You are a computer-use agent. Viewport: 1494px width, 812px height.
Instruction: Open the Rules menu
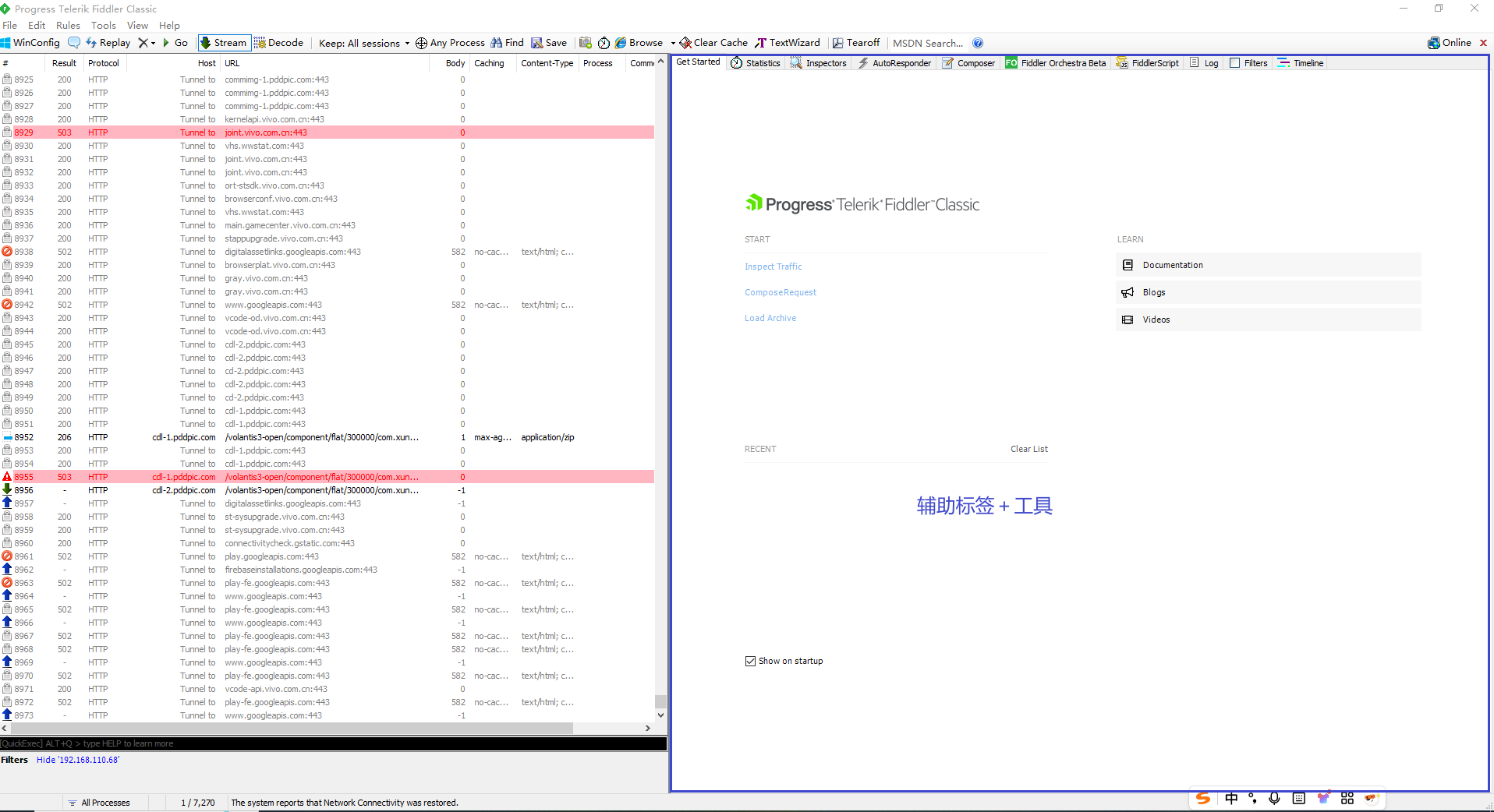point(68,25)
